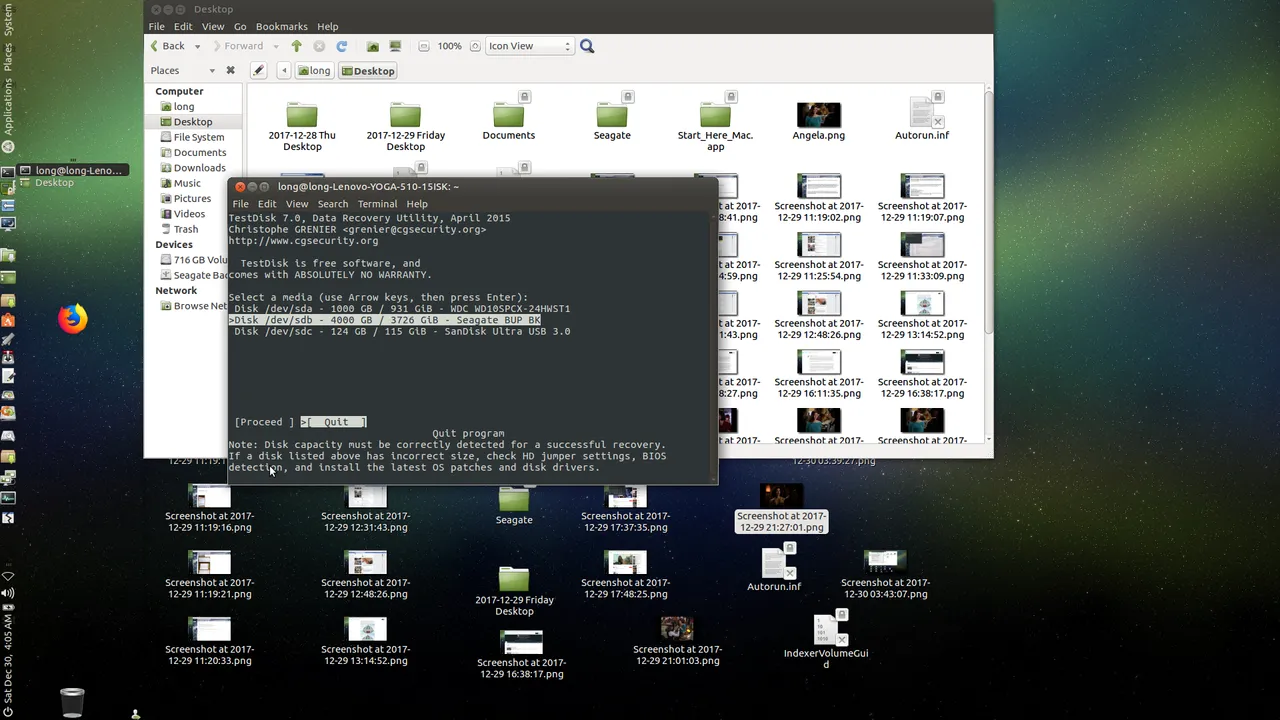
Task: Open file manager View menu
Action: pyautogui.click(x=213, y=26)
